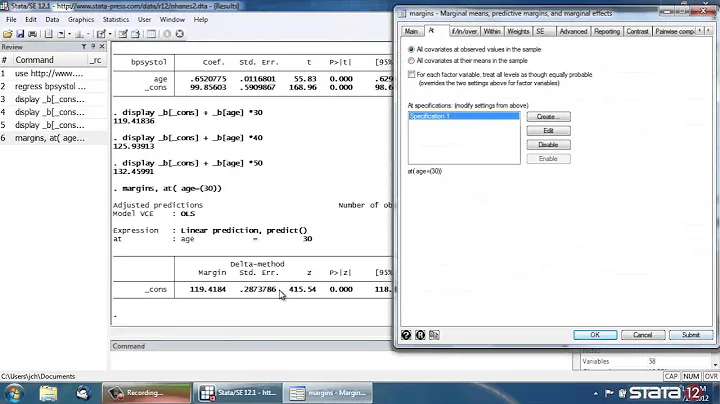720x404 pixels.
Task: Click Submit in margins dialog
Action: pyautogui.click(x=691, y=335)
